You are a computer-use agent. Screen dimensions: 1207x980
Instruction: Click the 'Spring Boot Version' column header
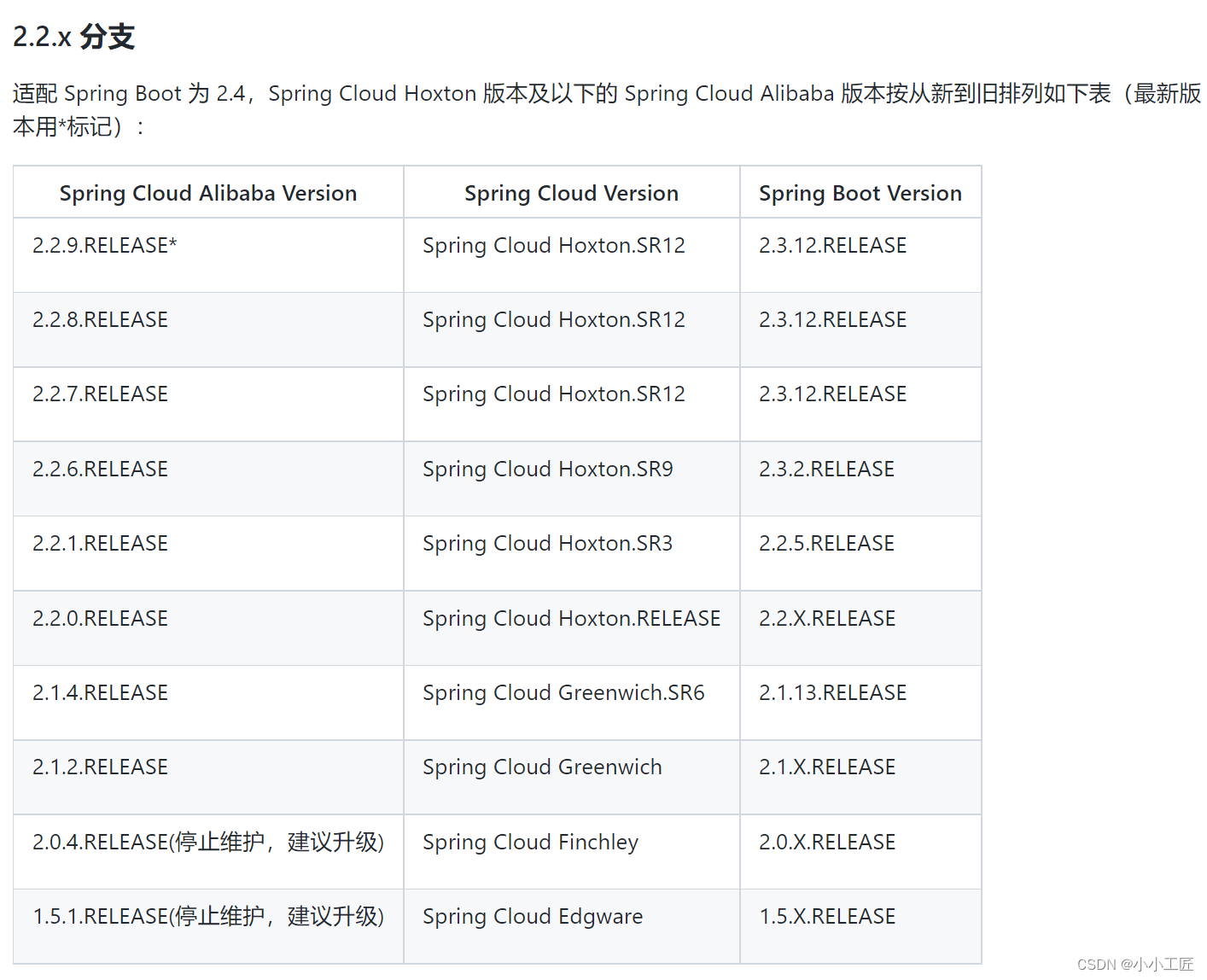click(860, 194)
